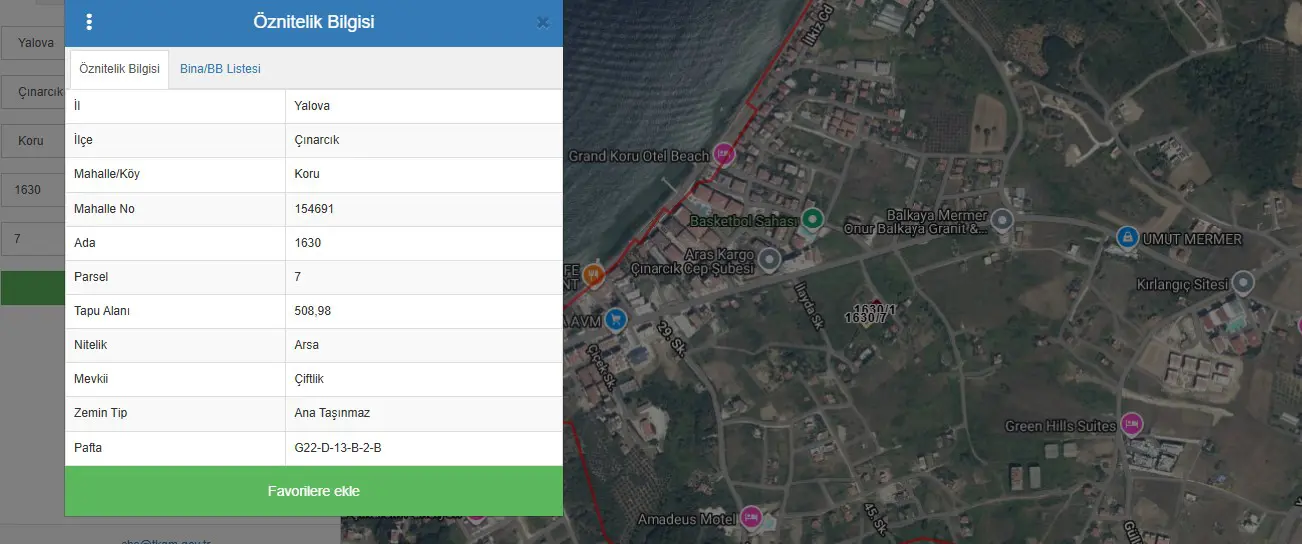Click the Mahalle No value 154691
Screen dimensions: 1302x544
[x=314, y=209]
